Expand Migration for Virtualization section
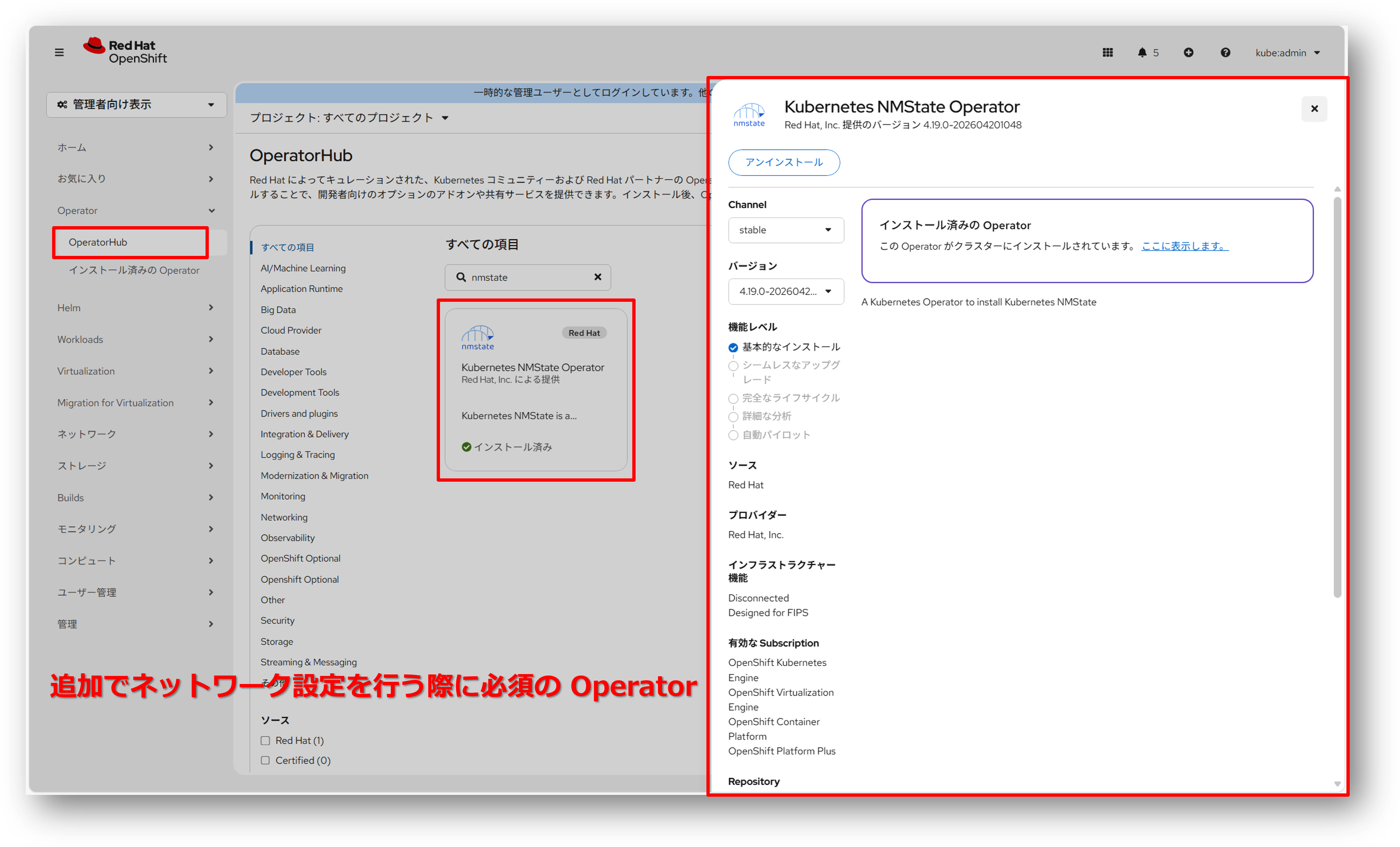 tap(137, 402)
